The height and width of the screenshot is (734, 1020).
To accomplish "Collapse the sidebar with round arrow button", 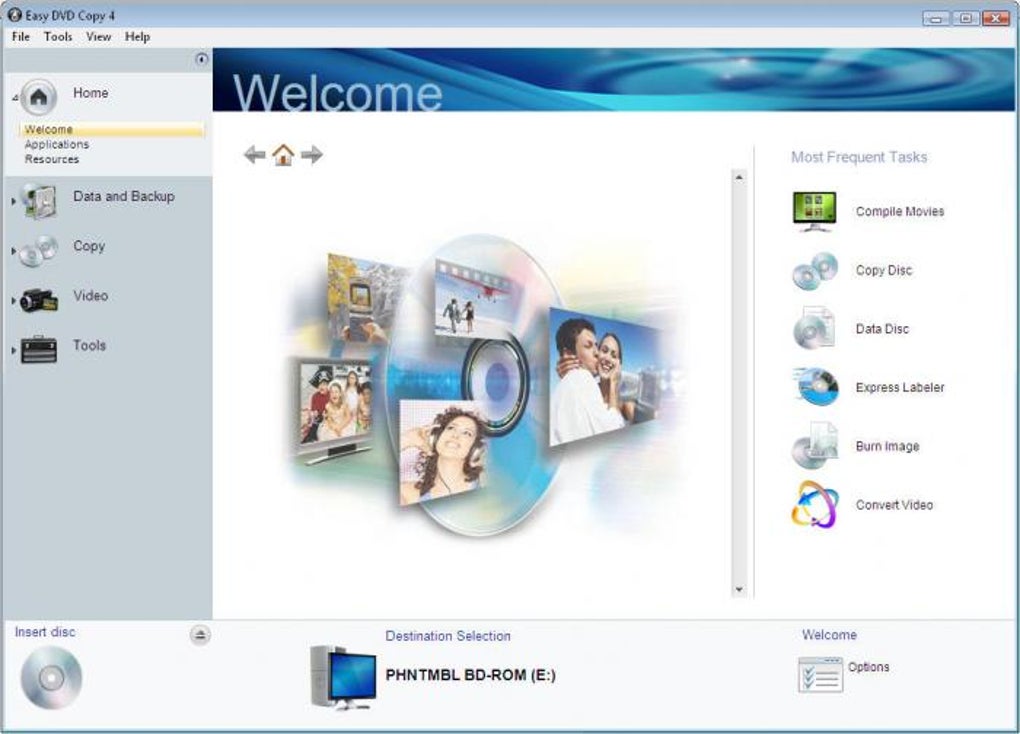I will tap(202, 59).
